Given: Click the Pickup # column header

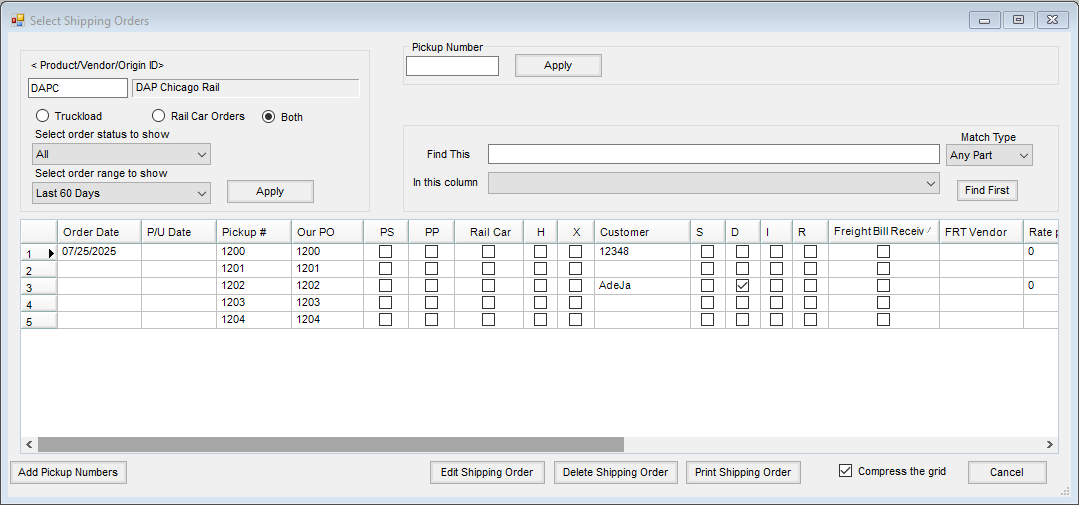Looking at the screenshot, I should (254, 232).
